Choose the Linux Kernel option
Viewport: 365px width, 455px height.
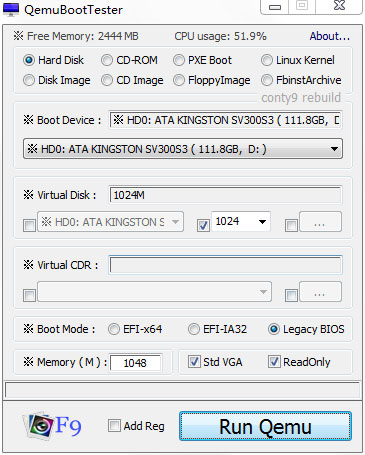[267, 60]
